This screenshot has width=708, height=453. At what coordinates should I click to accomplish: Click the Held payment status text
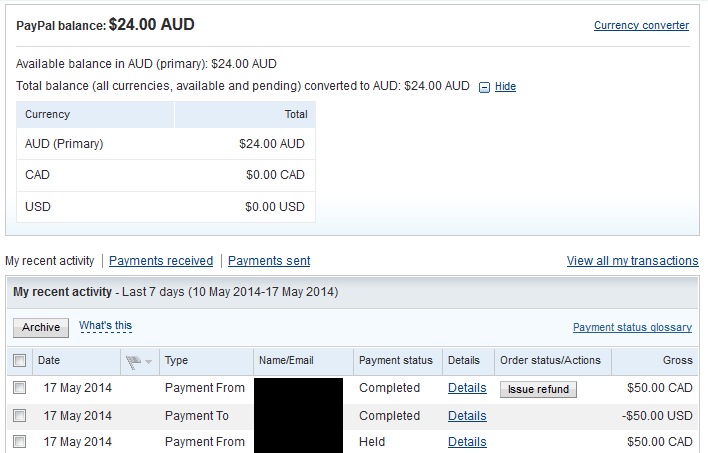(x=372, y=442)
